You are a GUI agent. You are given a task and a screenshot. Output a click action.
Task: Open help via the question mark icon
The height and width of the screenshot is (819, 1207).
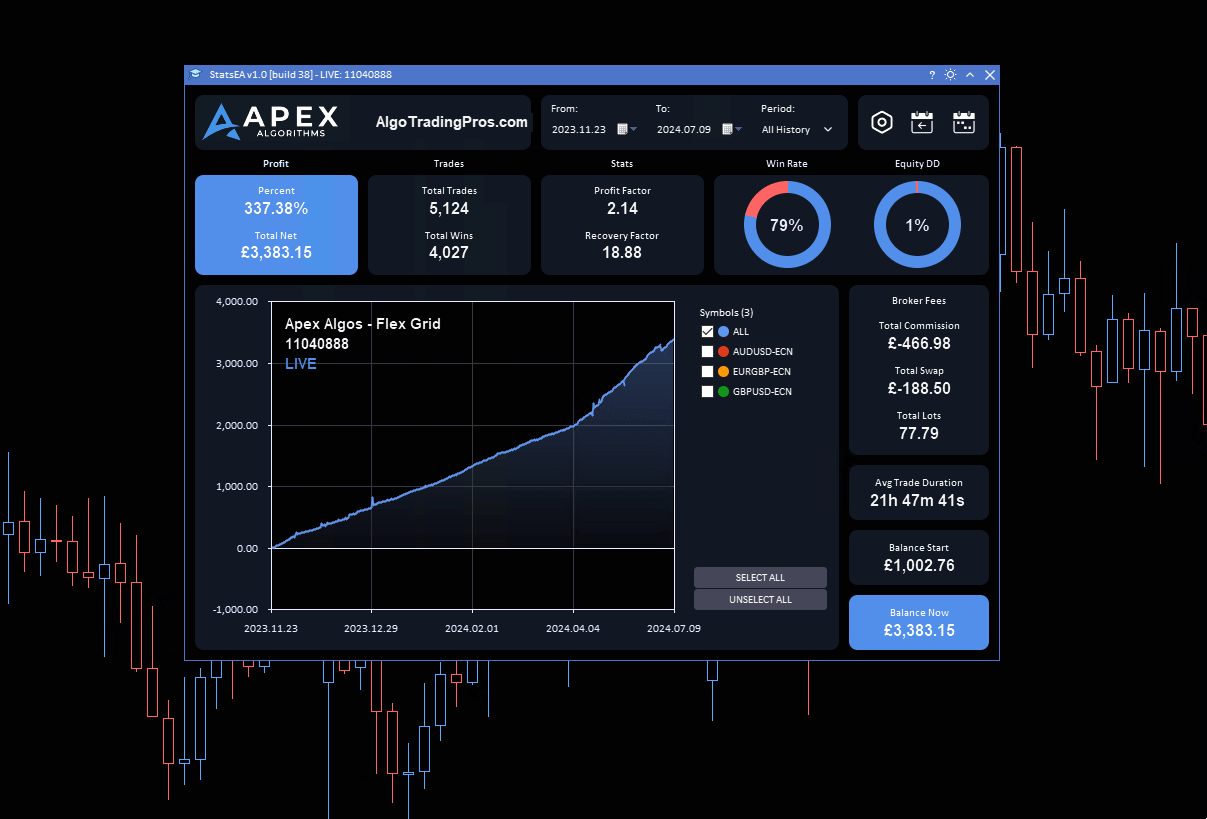pos(931,74)
